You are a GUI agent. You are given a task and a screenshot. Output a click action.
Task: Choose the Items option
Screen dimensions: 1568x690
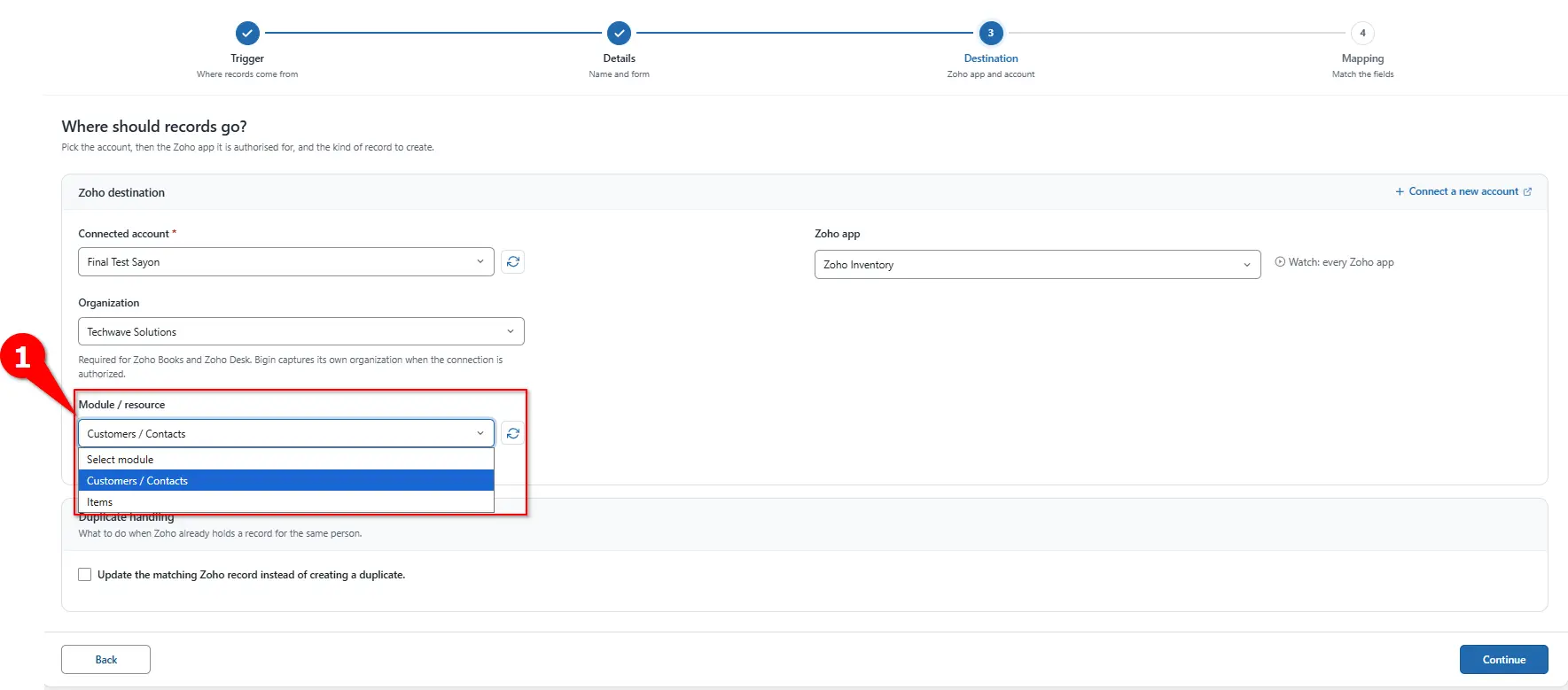(286, 501)
